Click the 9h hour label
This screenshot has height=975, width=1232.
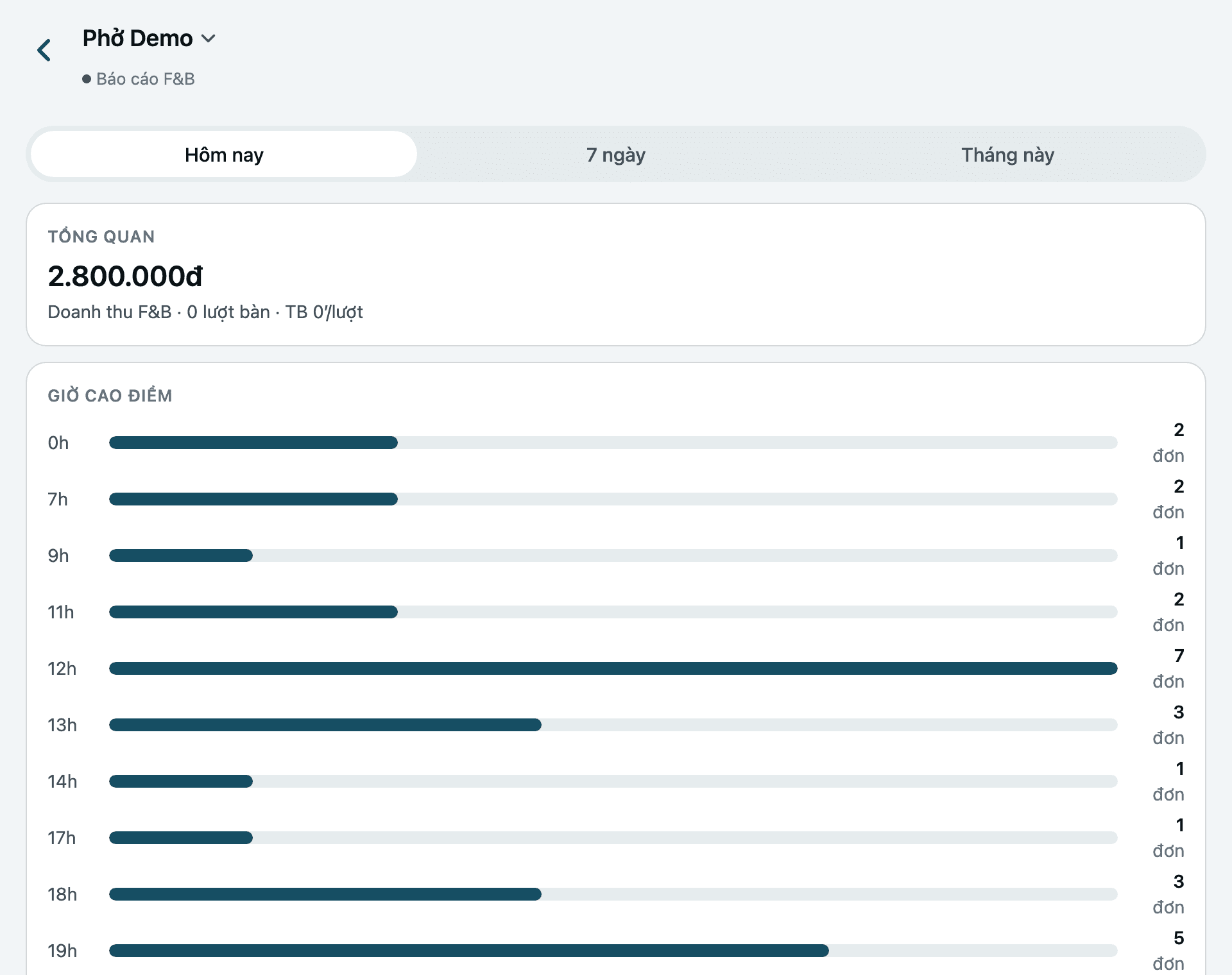coord(58,555)
